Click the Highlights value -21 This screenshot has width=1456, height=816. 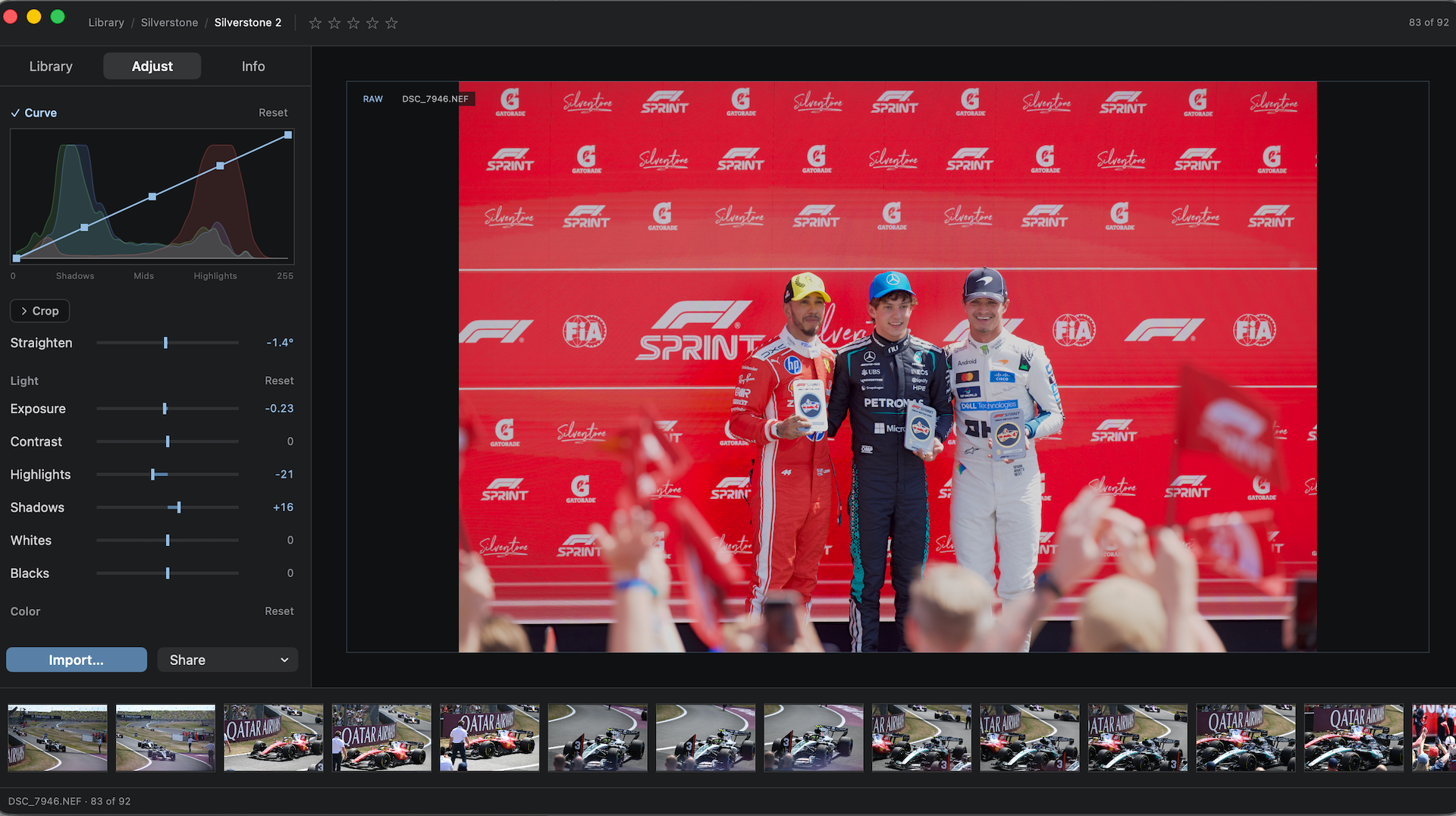[x=284, y=475]
